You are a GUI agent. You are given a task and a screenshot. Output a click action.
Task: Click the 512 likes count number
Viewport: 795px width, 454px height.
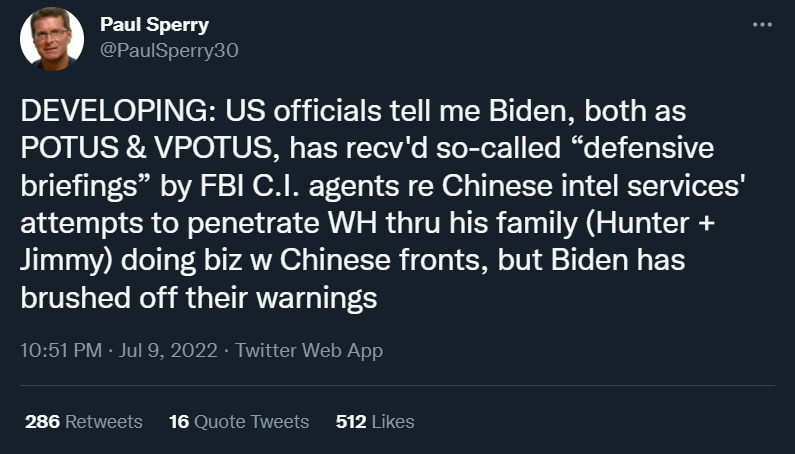coord(351,421)
